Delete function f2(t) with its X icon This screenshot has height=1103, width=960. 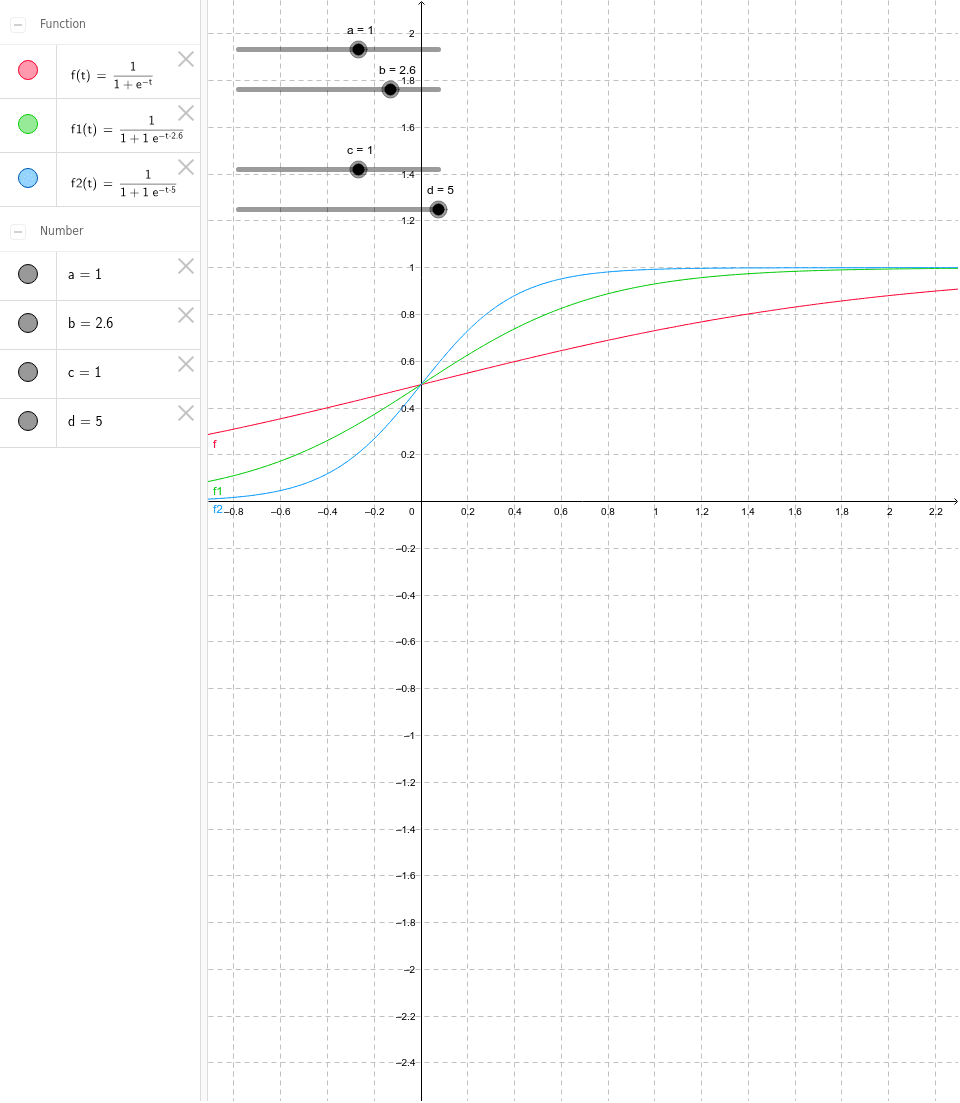pyautogui.click(x=186, y=167)
